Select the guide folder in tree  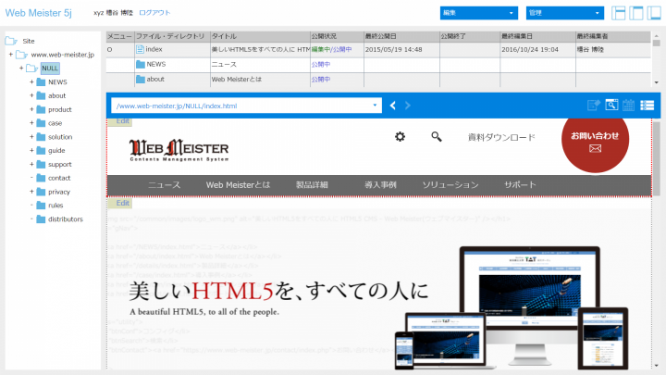pyautogui.click(x=56, y=150)
